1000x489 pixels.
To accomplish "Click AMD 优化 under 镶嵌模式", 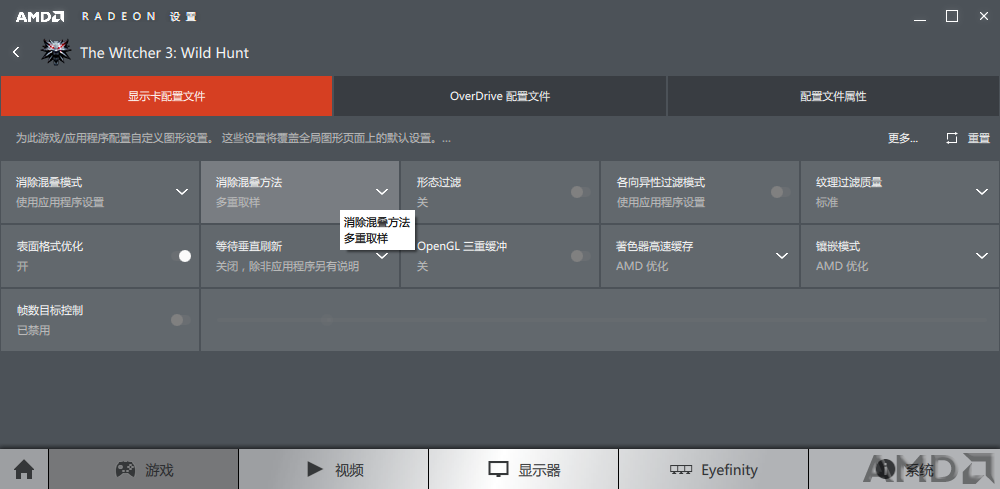I will (842, 266).
